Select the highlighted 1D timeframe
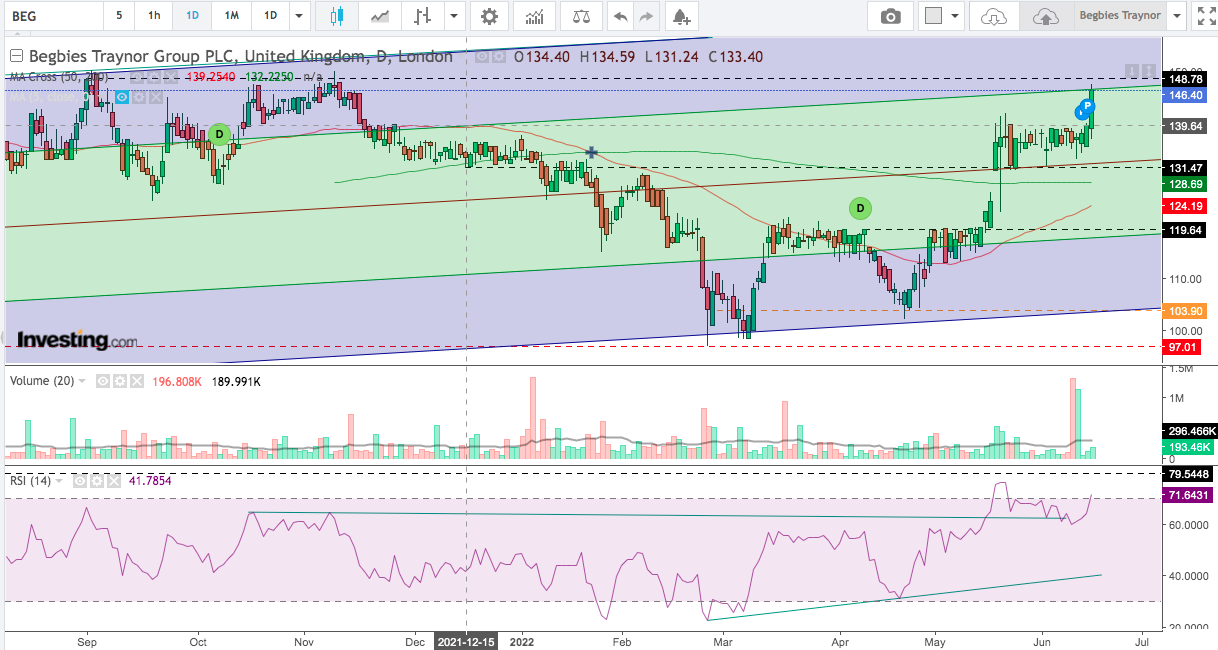Viewport: 1218px width, 650px height. (x=191, y=16)
